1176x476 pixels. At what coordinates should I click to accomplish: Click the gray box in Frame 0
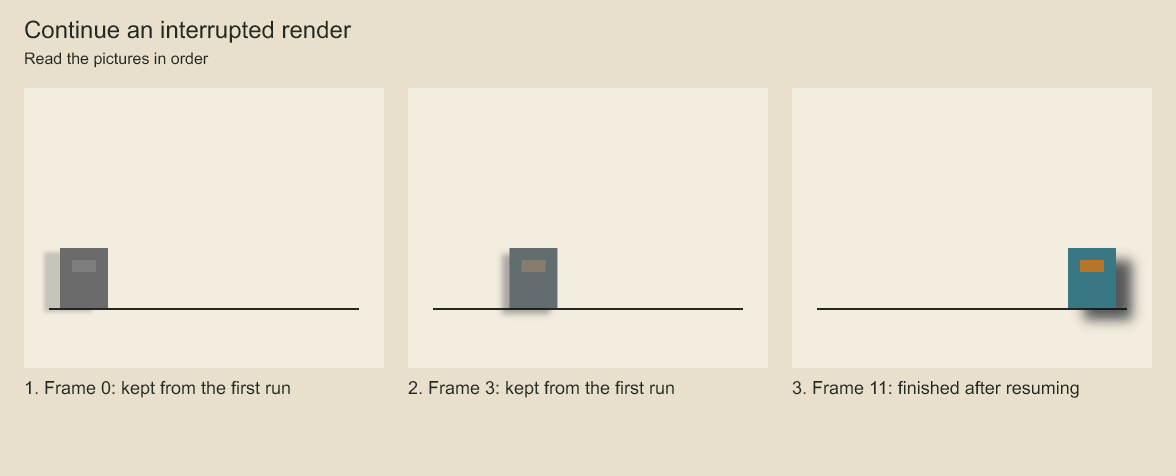[84, 278]
